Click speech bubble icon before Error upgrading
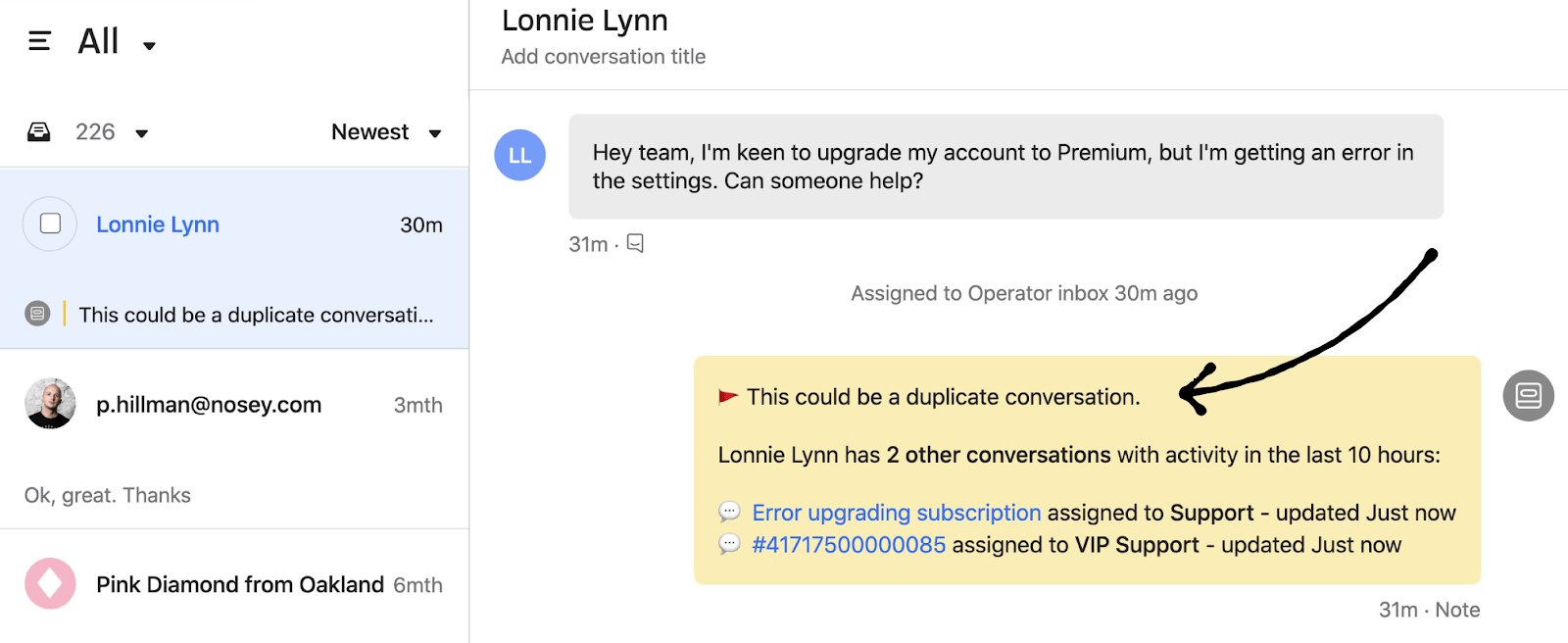The height and width of the screenshot is (643, 1568). (x=729, y=513)
